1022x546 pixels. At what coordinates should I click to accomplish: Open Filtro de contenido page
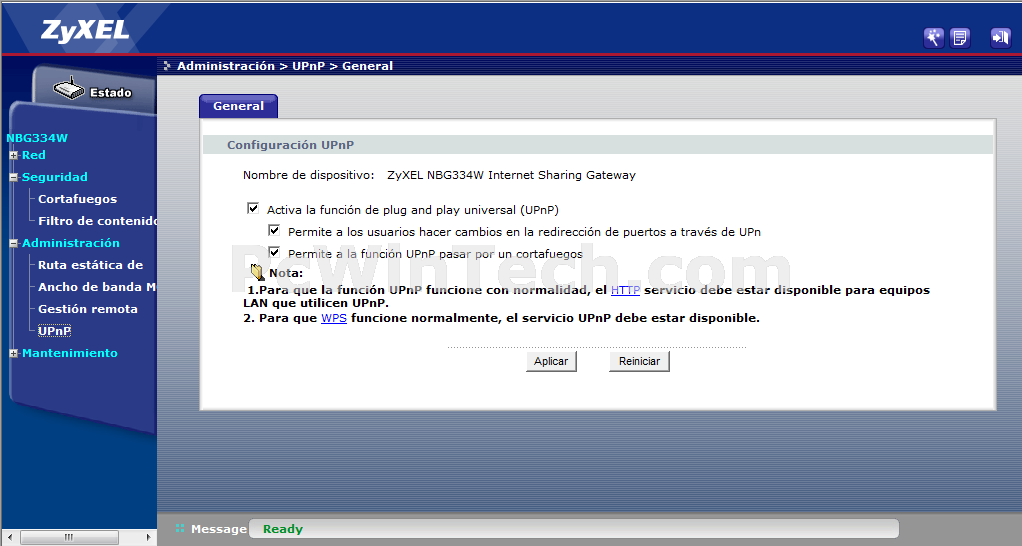pos(97,221)
